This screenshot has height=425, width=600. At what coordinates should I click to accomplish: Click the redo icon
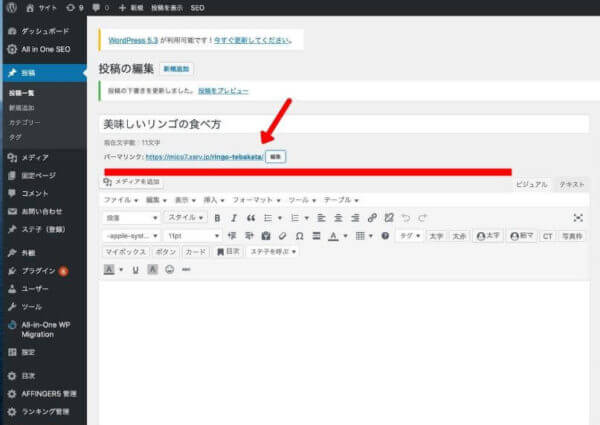click(x=422, y=218)
